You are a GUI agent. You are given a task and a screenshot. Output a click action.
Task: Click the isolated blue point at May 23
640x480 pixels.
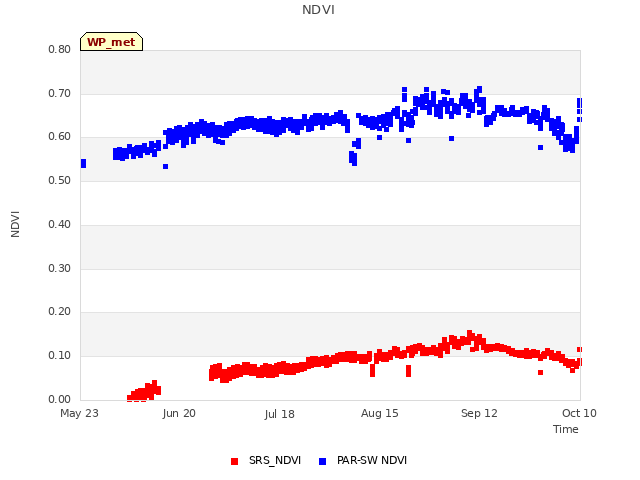(x=83, y=163)
